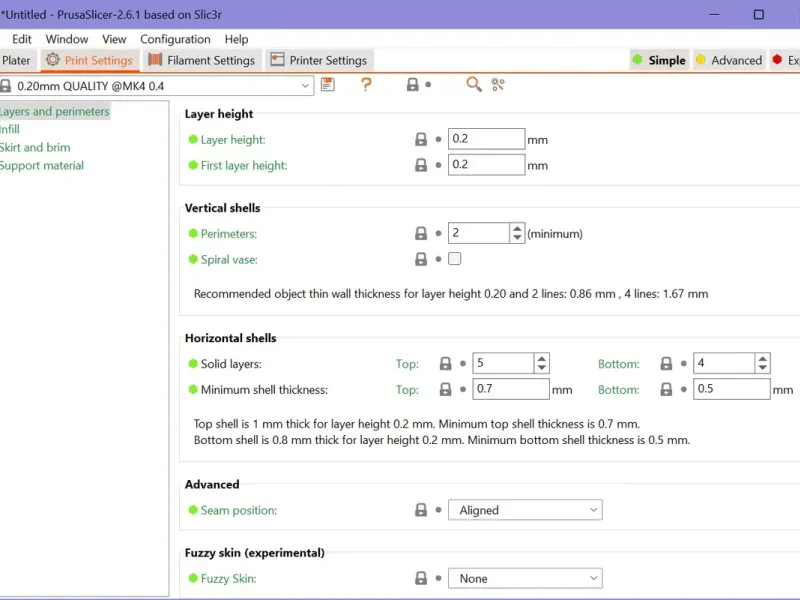The width and height of the screenshot is (800, 600).
Task: Enable the Spiral vase checkbox
Action: pyautogui.click(x=455, y=259)
